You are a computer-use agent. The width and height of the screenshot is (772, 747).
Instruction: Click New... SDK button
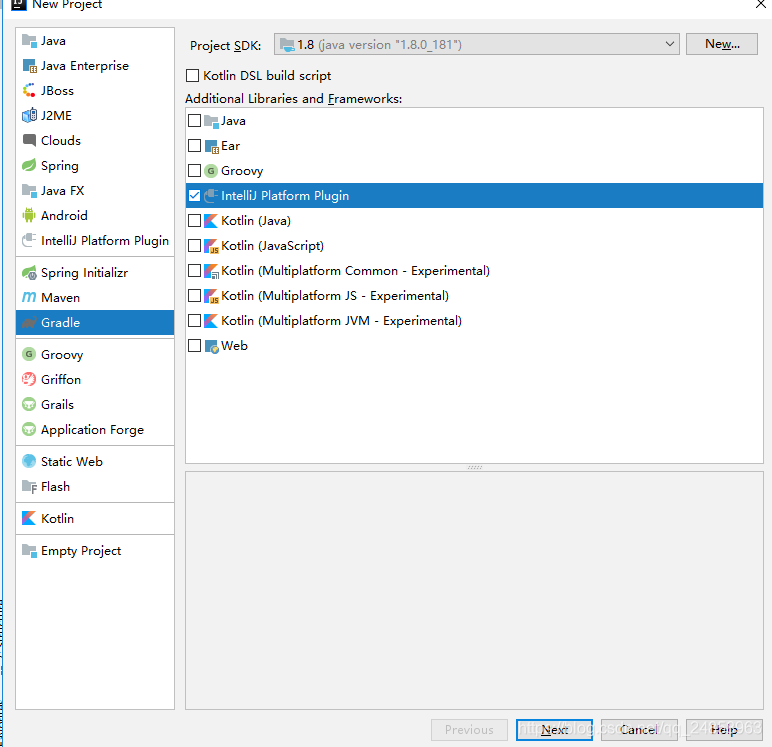(722, 44)
